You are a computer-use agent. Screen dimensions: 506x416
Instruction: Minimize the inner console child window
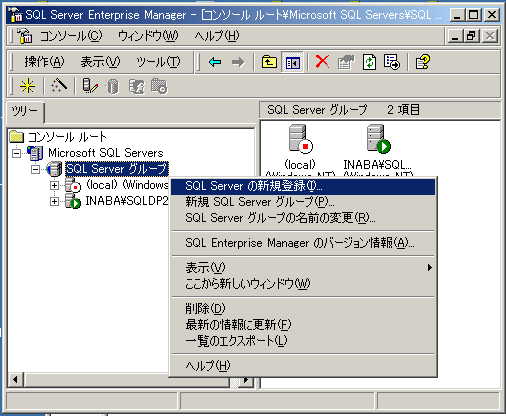455,36
